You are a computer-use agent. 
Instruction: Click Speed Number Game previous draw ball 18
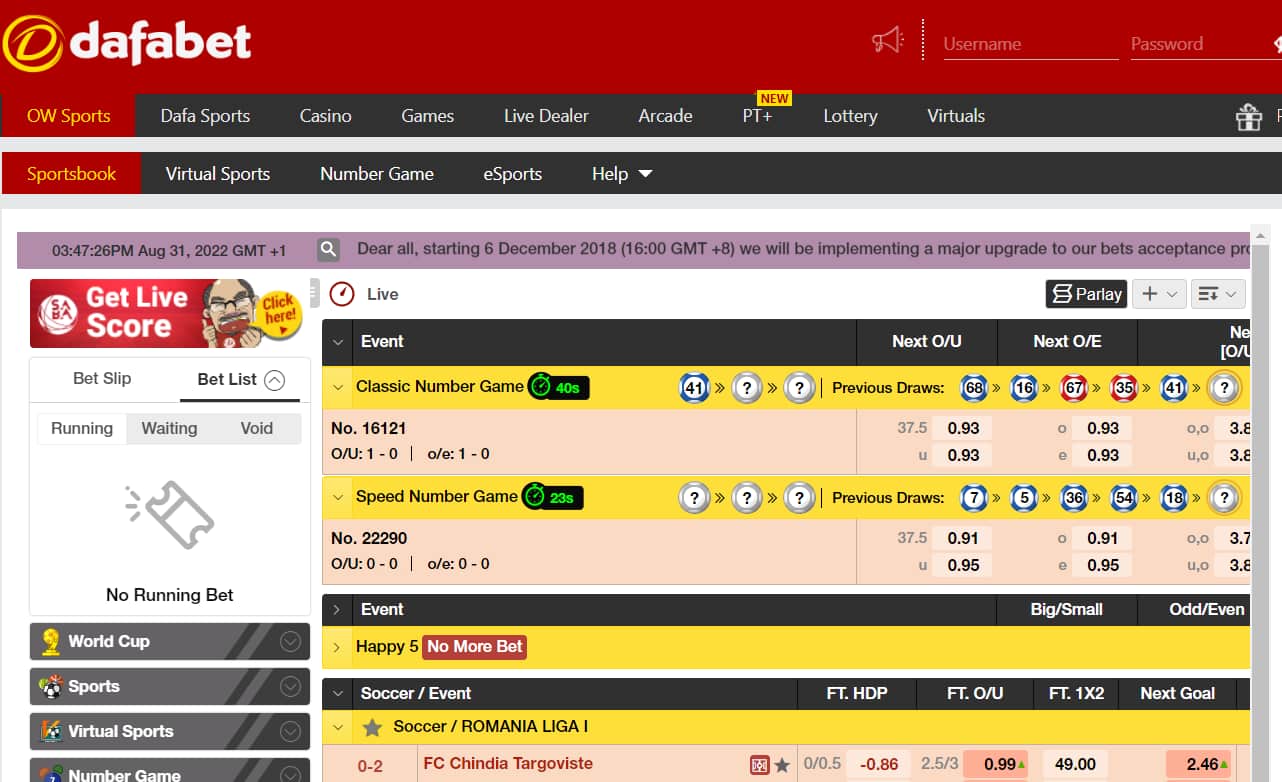1174,497
